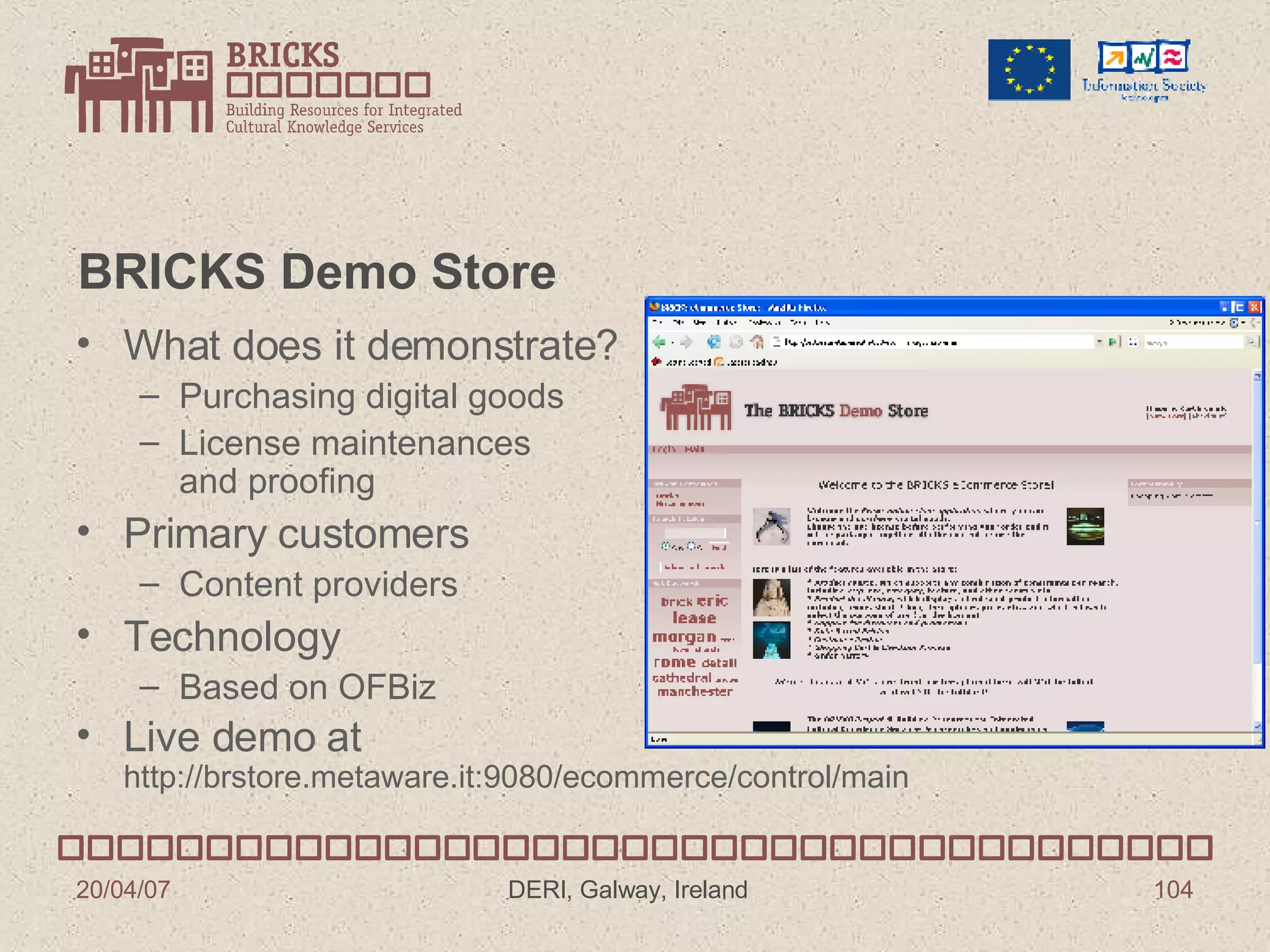The width and height of the screenshot is (1270, 952).
Task: Click the blue illuminated product thumbnail
Action: (771, 640)
